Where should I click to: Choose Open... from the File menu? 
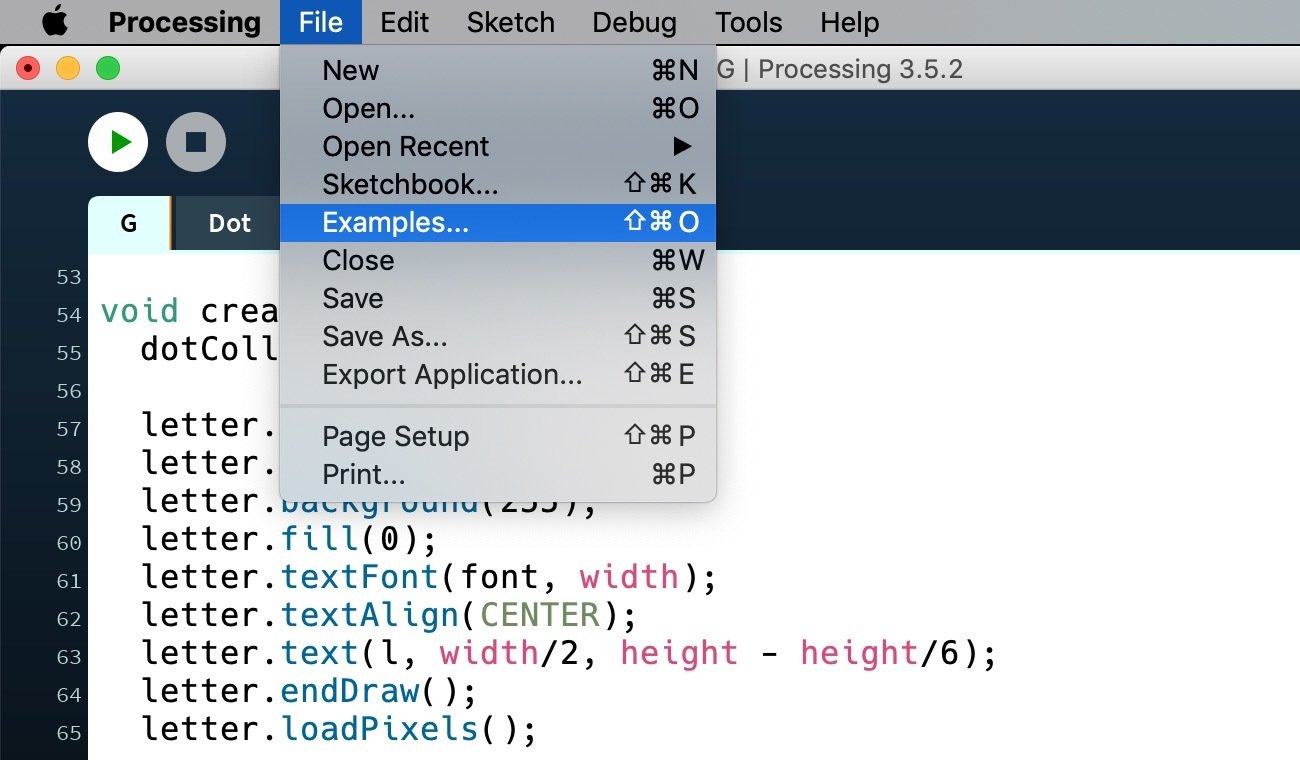point(498,109)
